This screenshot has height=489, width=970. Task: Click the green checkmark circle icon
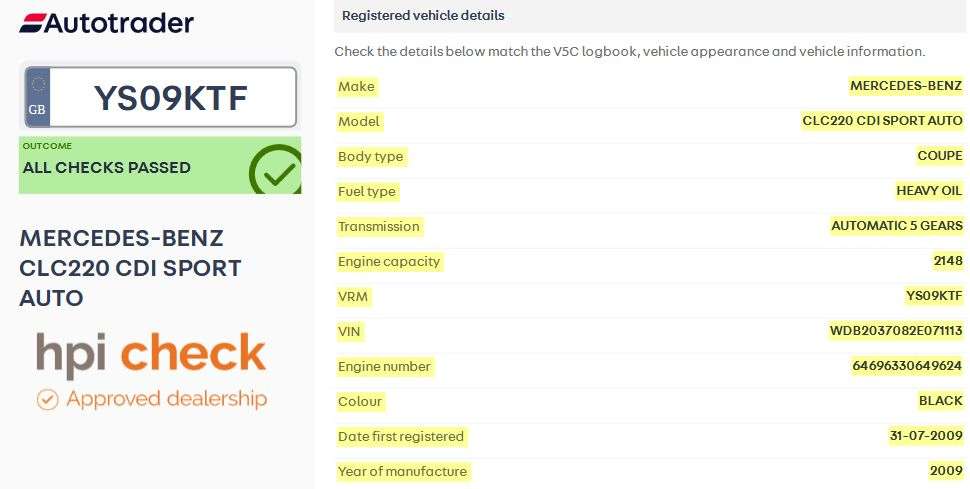point(275,170)
